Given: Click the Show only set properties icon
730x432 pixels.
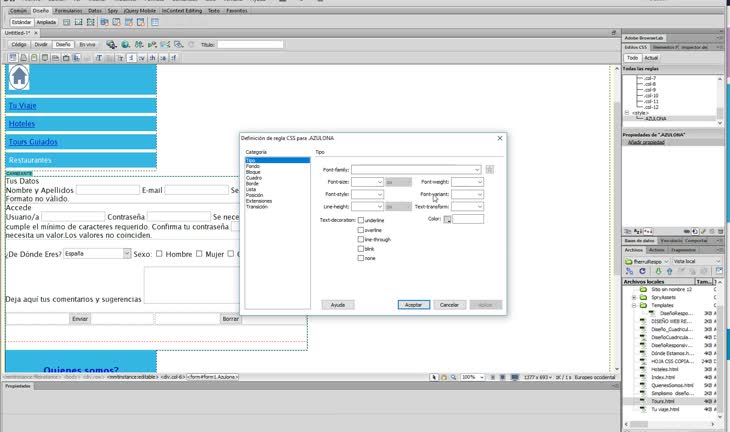Looking at the screenshot, I should click(648, 231).
